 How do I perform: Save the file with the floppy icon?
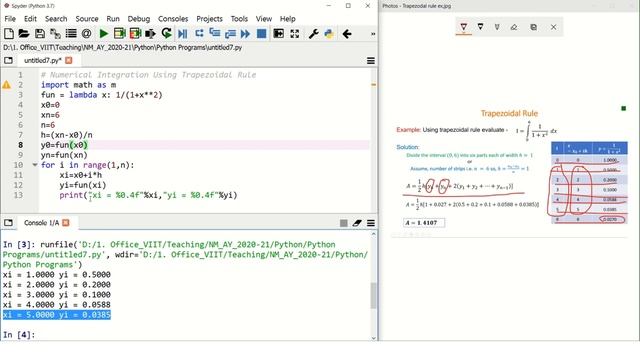(40, 33)
